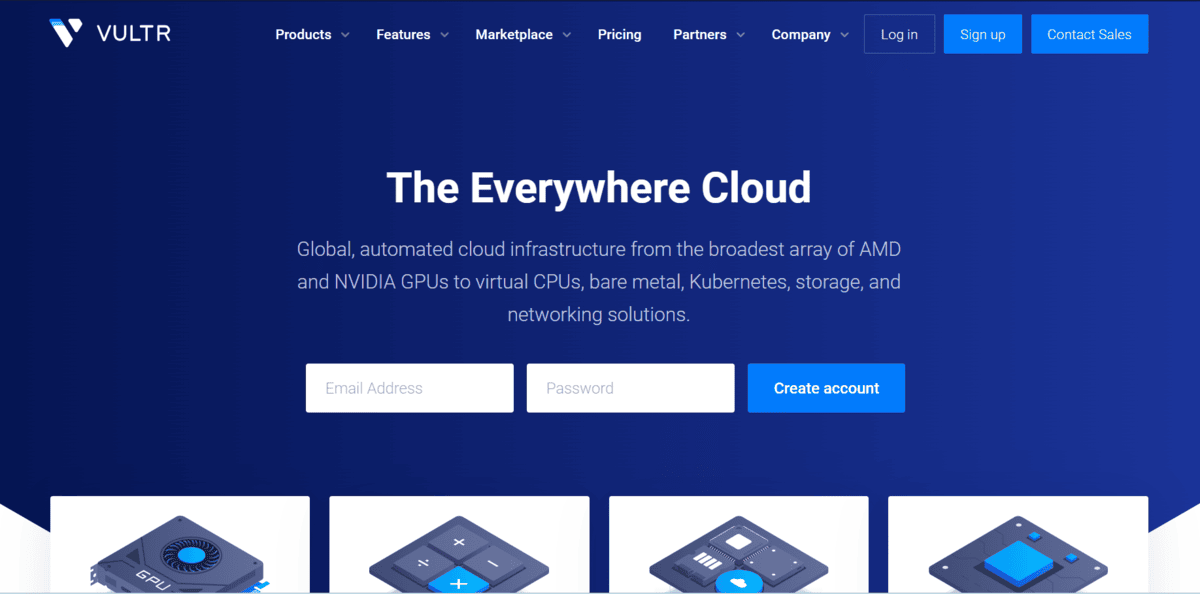Click the Contact Sales button

[x=1089, y=34]
